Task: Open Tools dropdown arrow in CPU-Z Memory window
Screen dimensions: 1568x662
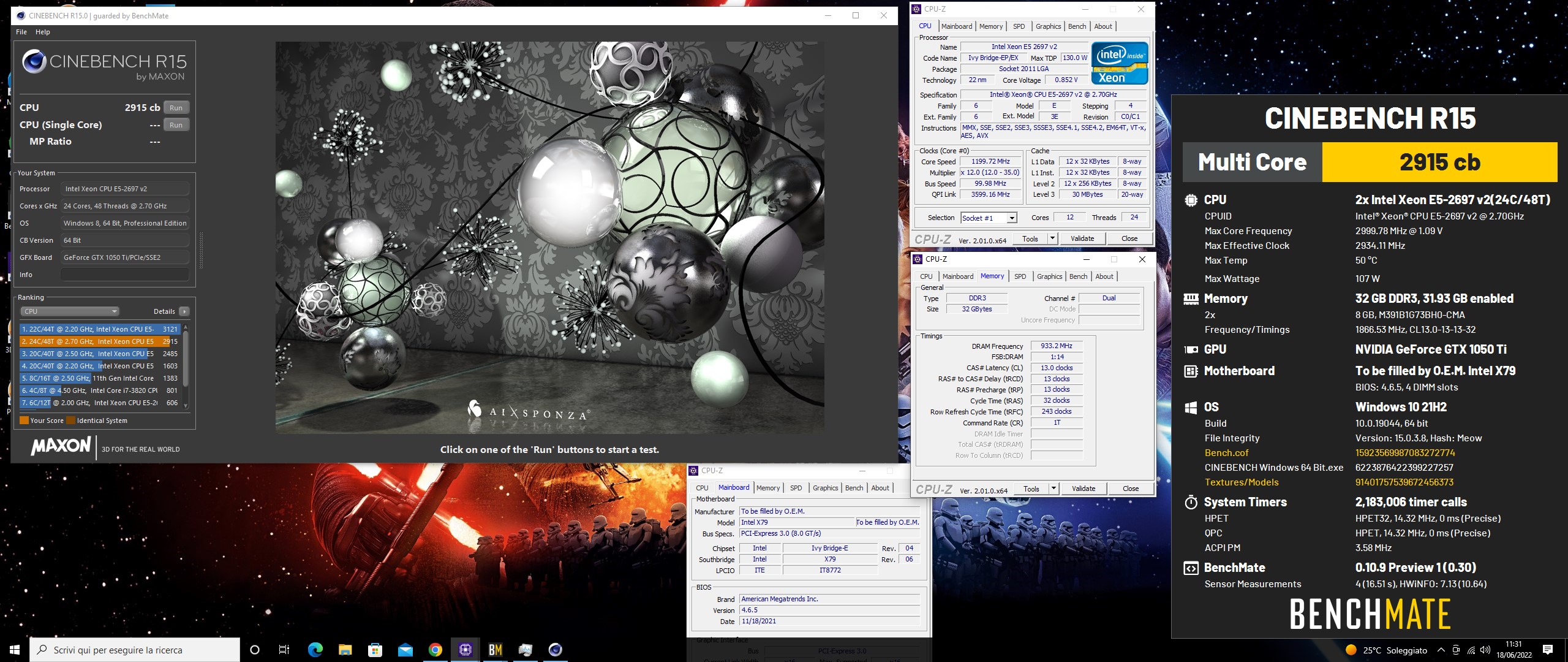Action: [1053, 489]
